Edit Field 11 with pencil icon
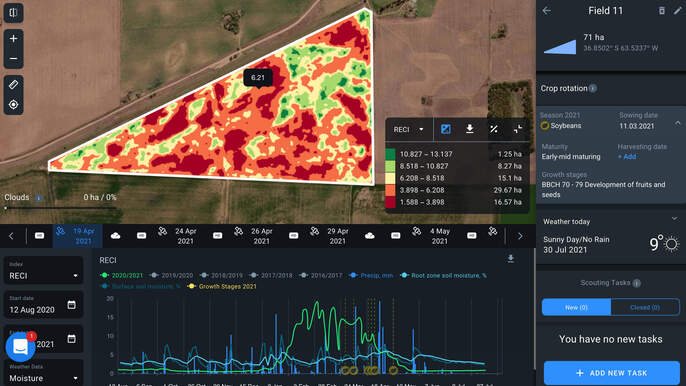The image size is (686, 386). tap(677, 11)
